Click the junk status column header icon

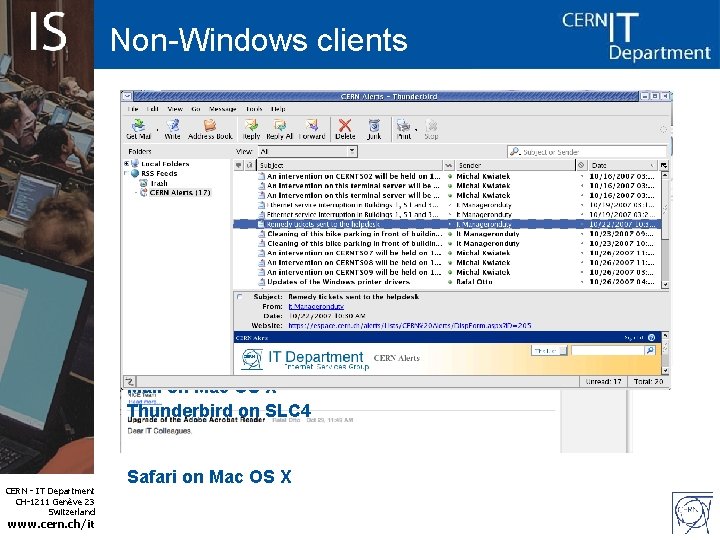click(x=581, y=165)
